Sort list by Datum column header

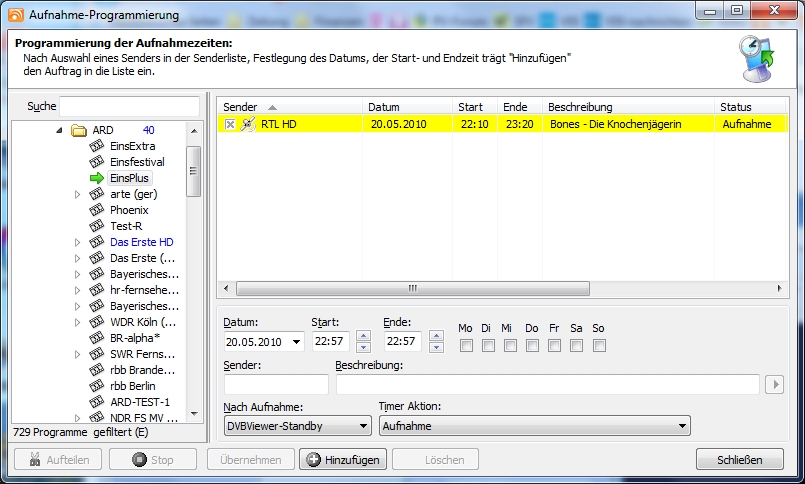(x=405, y=107)
